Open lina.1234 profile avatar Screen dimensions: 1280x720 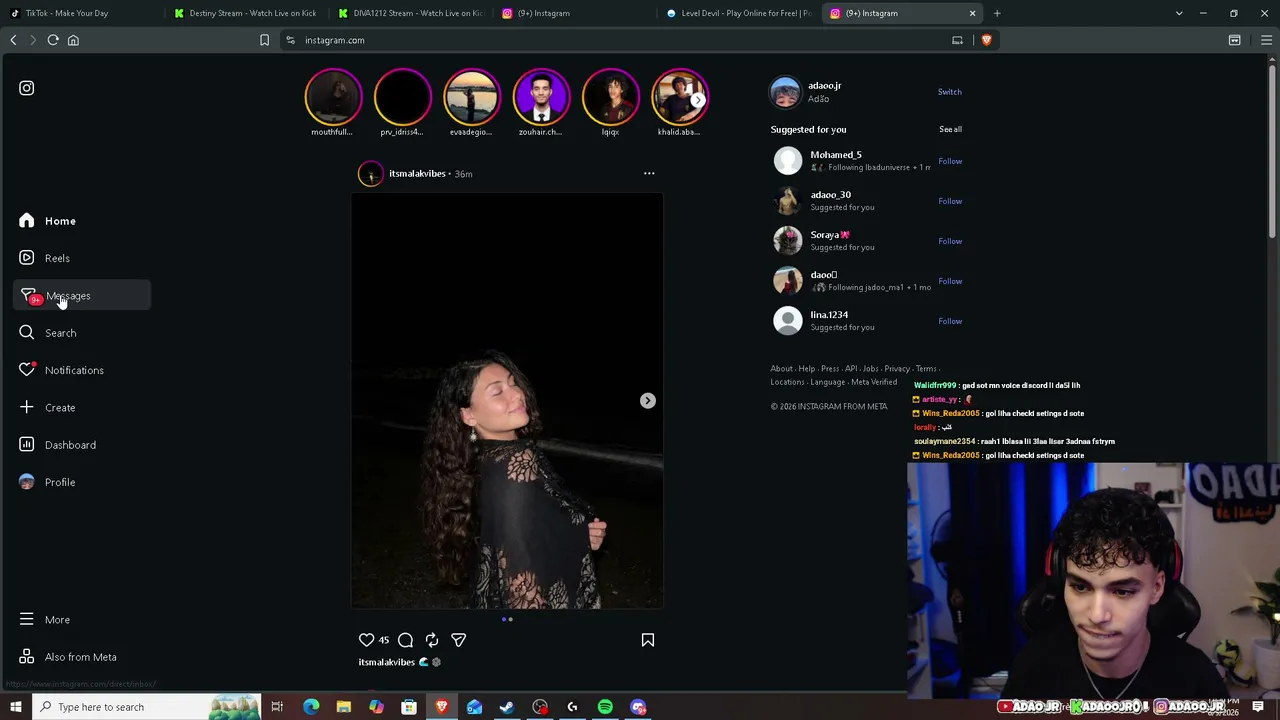pos(788,320)
